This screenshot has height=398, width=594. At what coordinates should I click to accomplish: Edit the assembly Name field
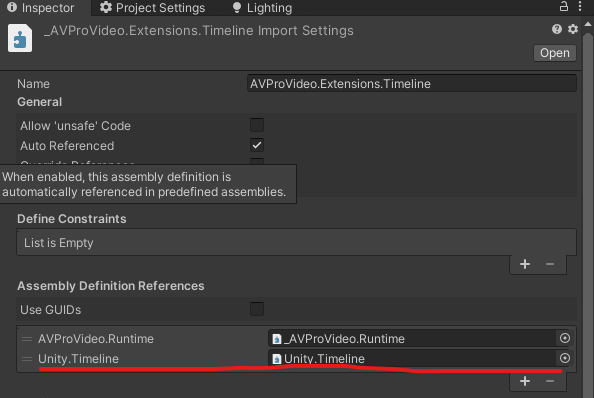coord(412,84)
